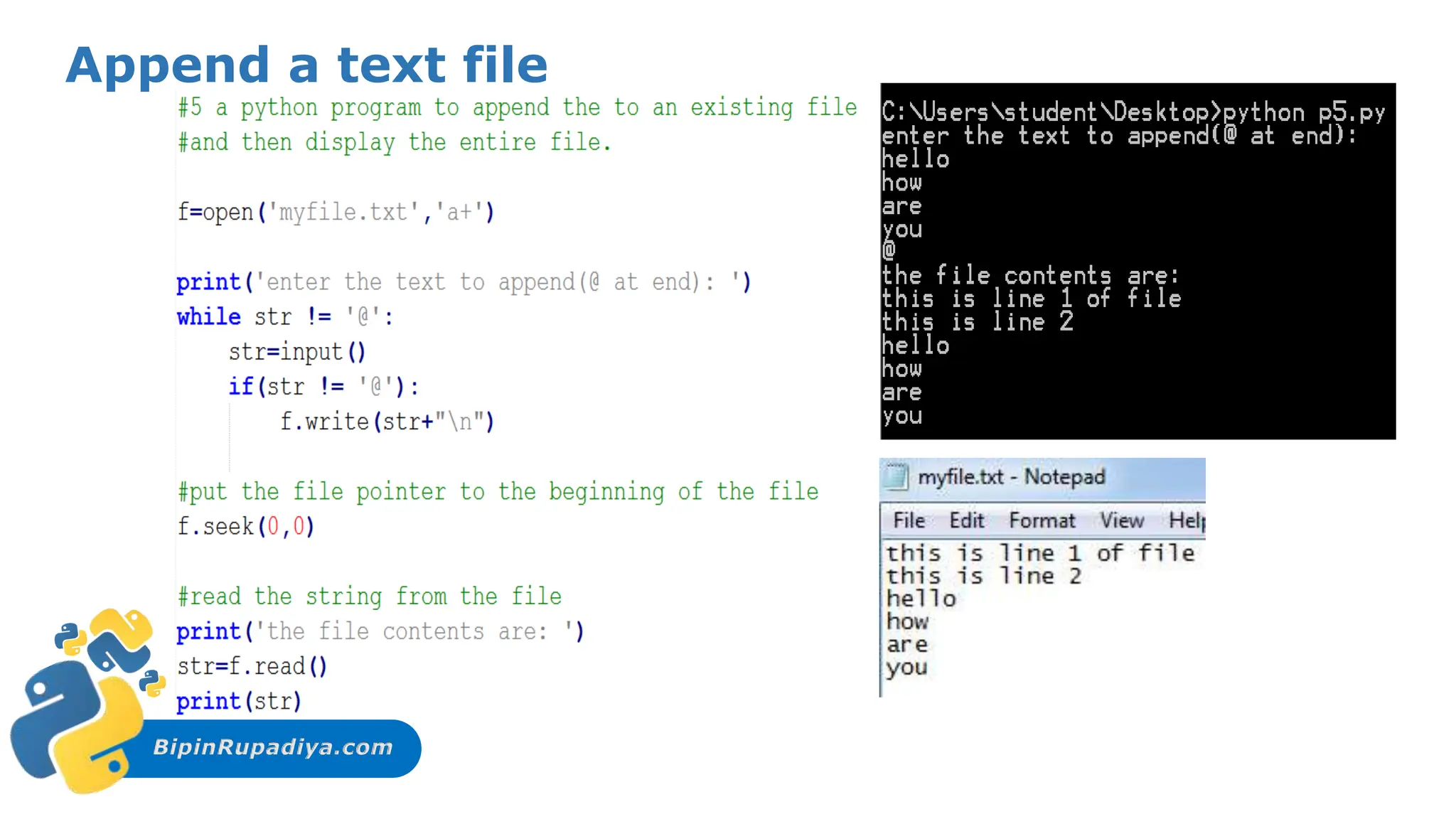
Task: Click 'this is line 2' in Notepad
Action: [984, 575]
